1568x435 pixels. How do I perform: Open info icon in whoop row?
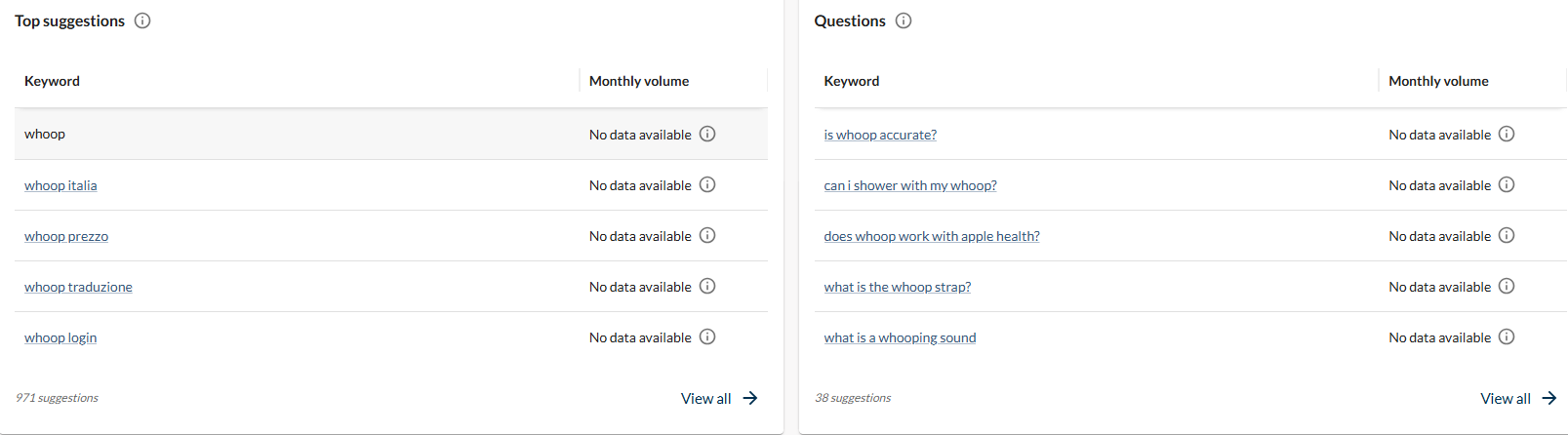tap(707, 134)
